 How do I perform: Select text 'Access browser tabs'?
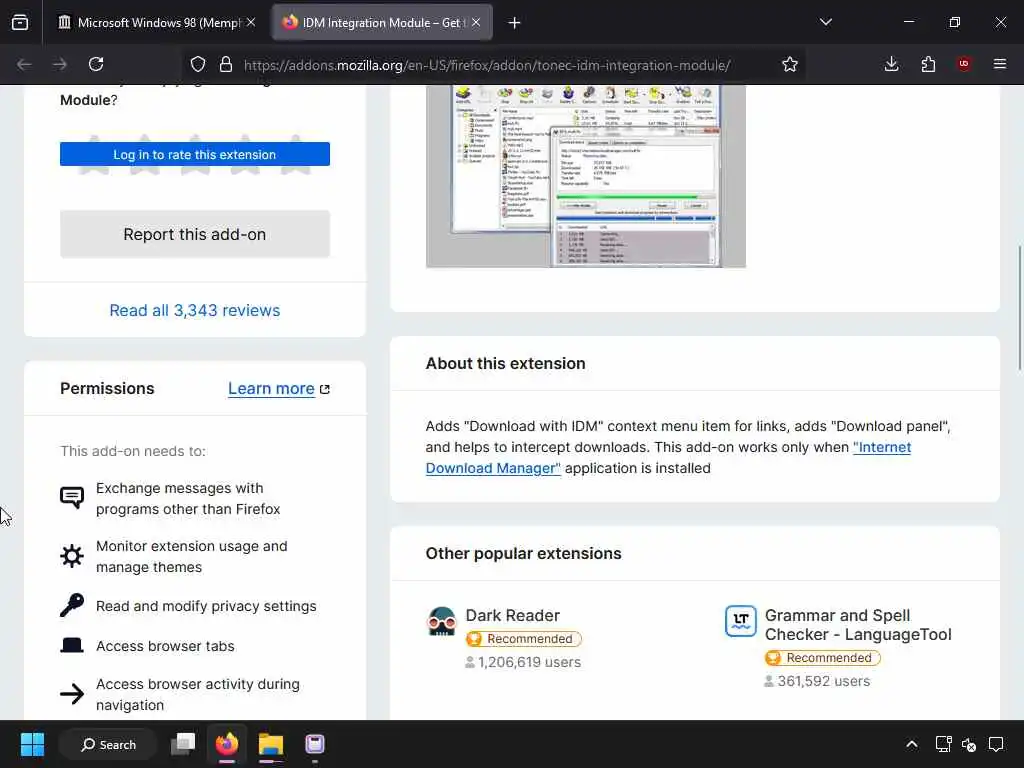pyautogui.click(x=165, y=646)
